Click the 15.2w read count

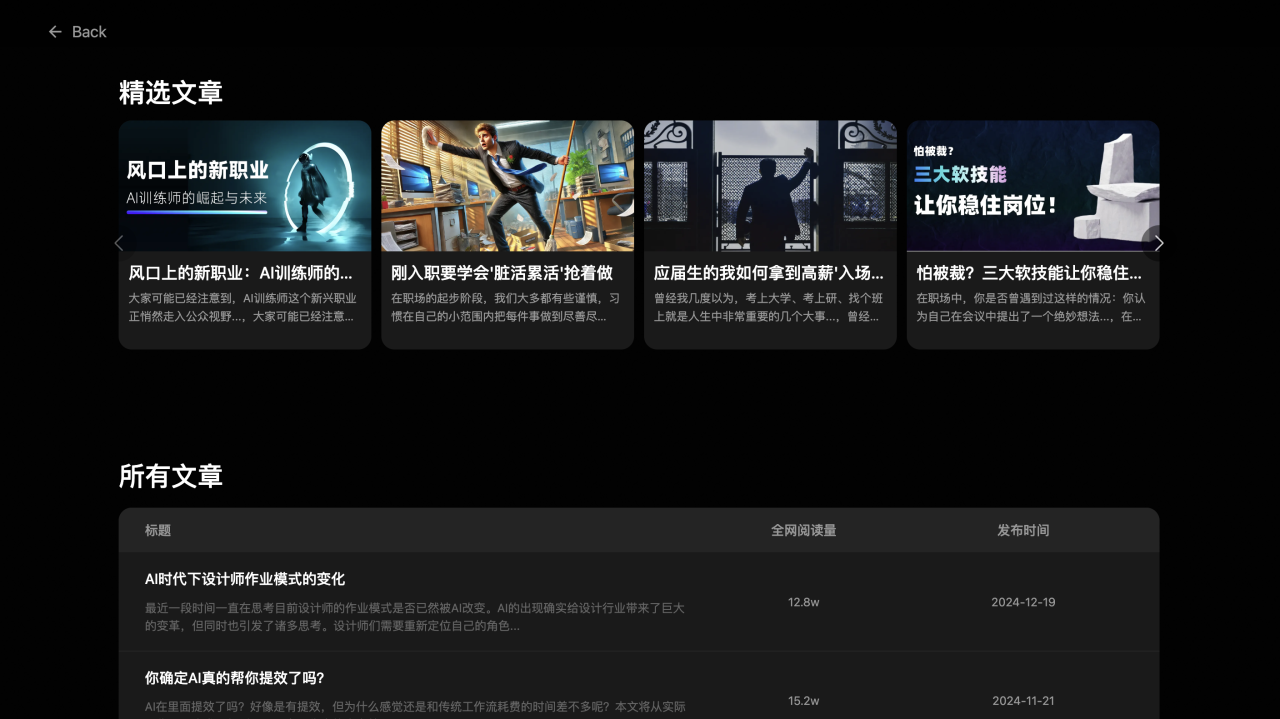804,701
